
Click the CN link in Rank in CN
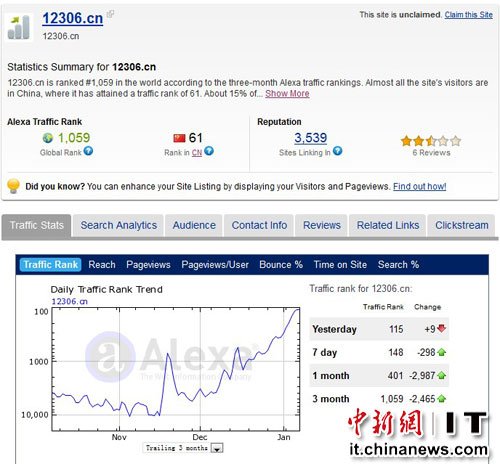(x=197, y=153)
